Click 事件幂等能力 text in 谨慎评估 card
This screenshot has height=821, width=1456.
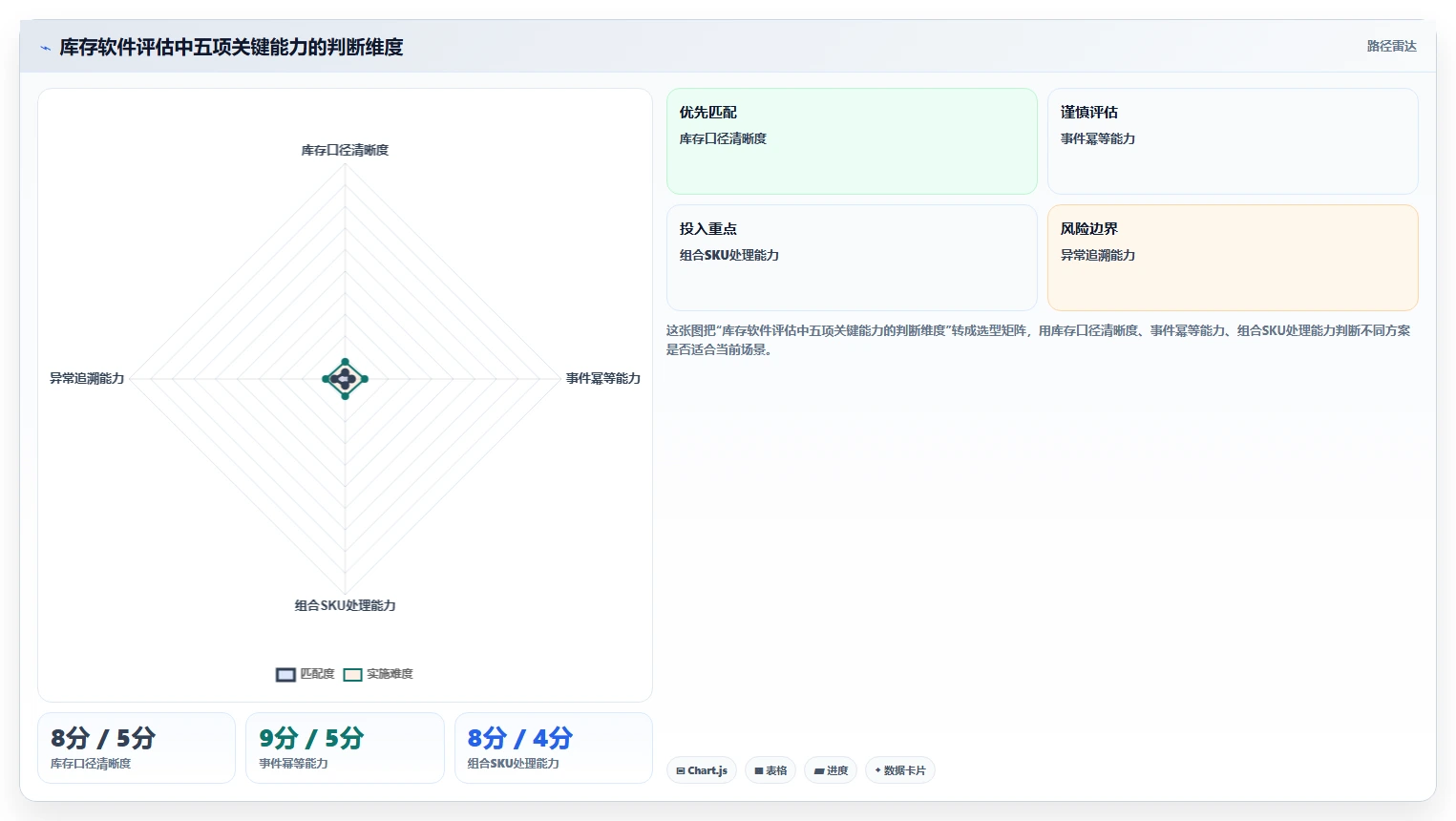(x=1098, y=139)
